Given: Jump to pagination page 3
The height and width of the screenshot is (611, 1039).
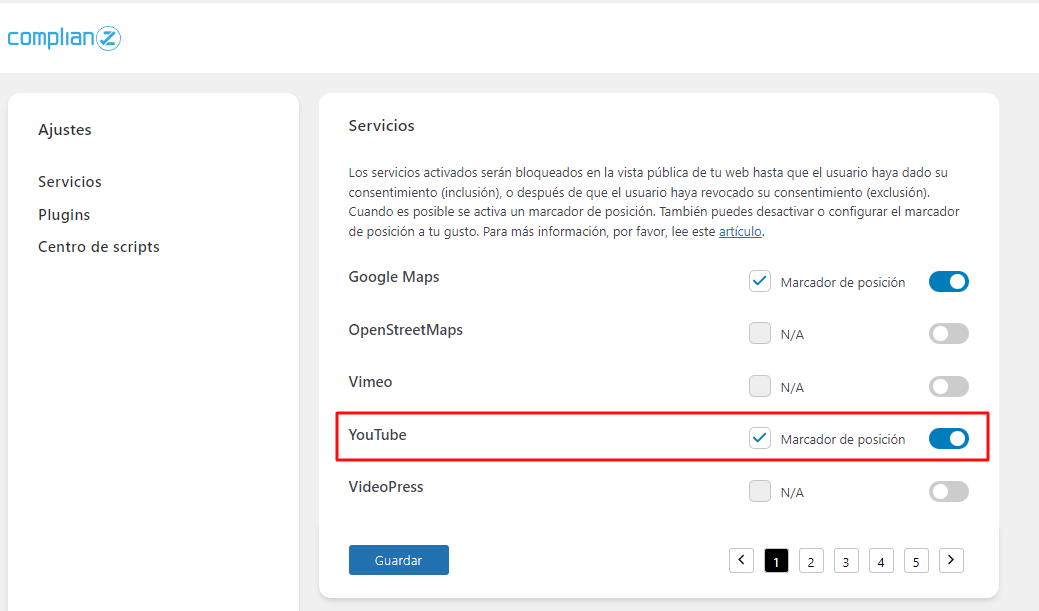Looking at the screenshot, I should 846,561.
